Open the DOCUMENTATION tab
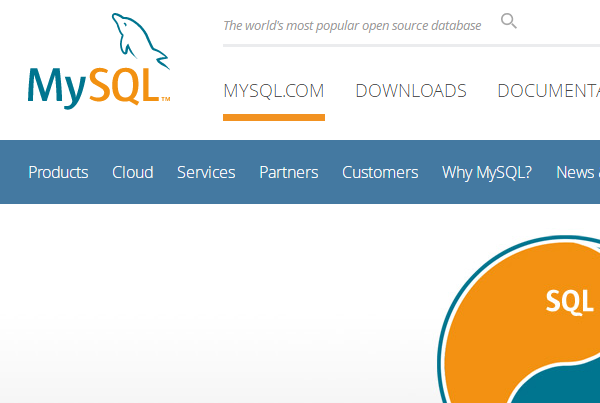The image size is (600, 403). coord(548,91)
